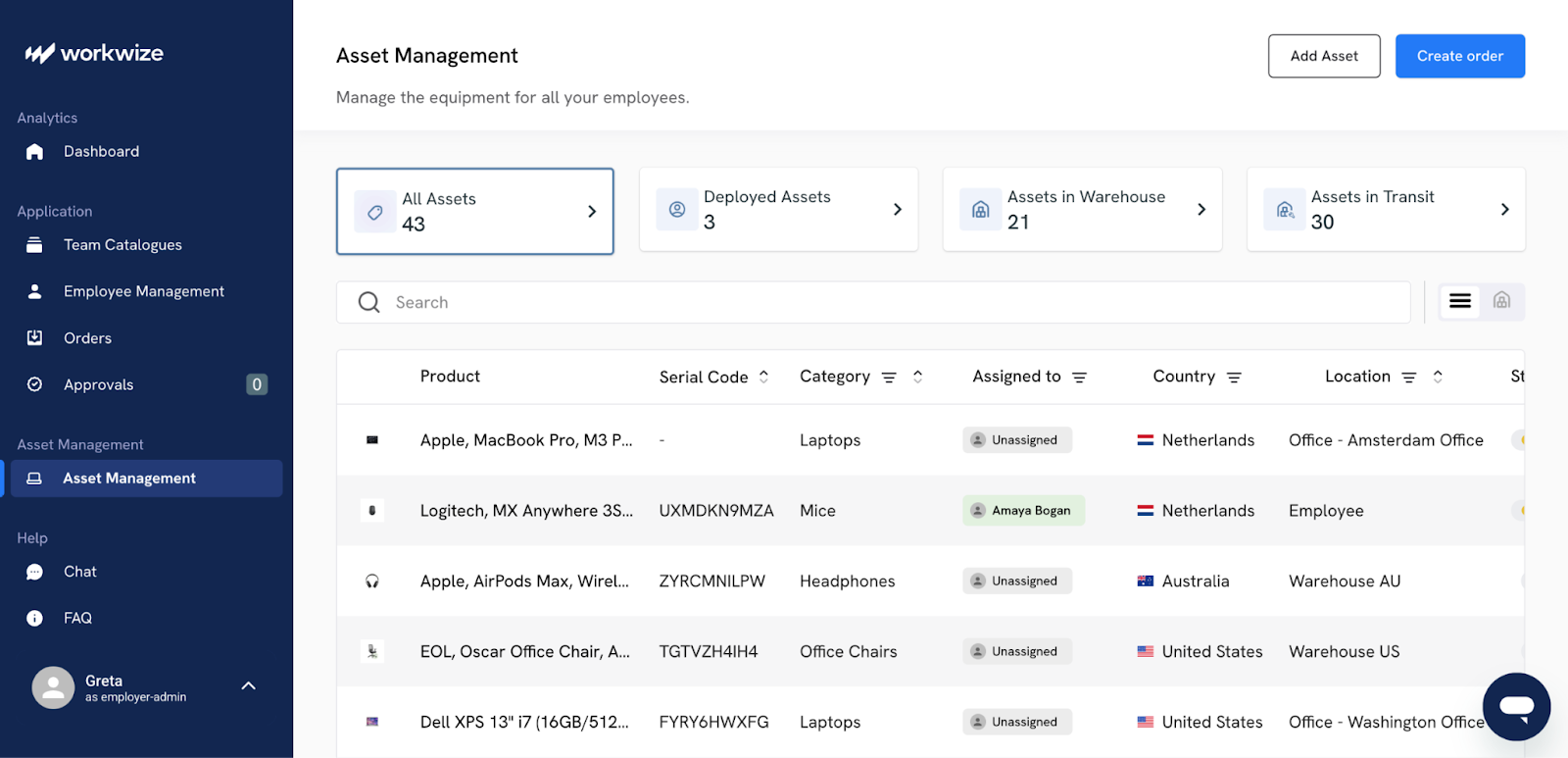Image resolution: width=1568 pixels, height=758 pixels.
Task: Open the floating chat widget button
Action: [1516, 706]
